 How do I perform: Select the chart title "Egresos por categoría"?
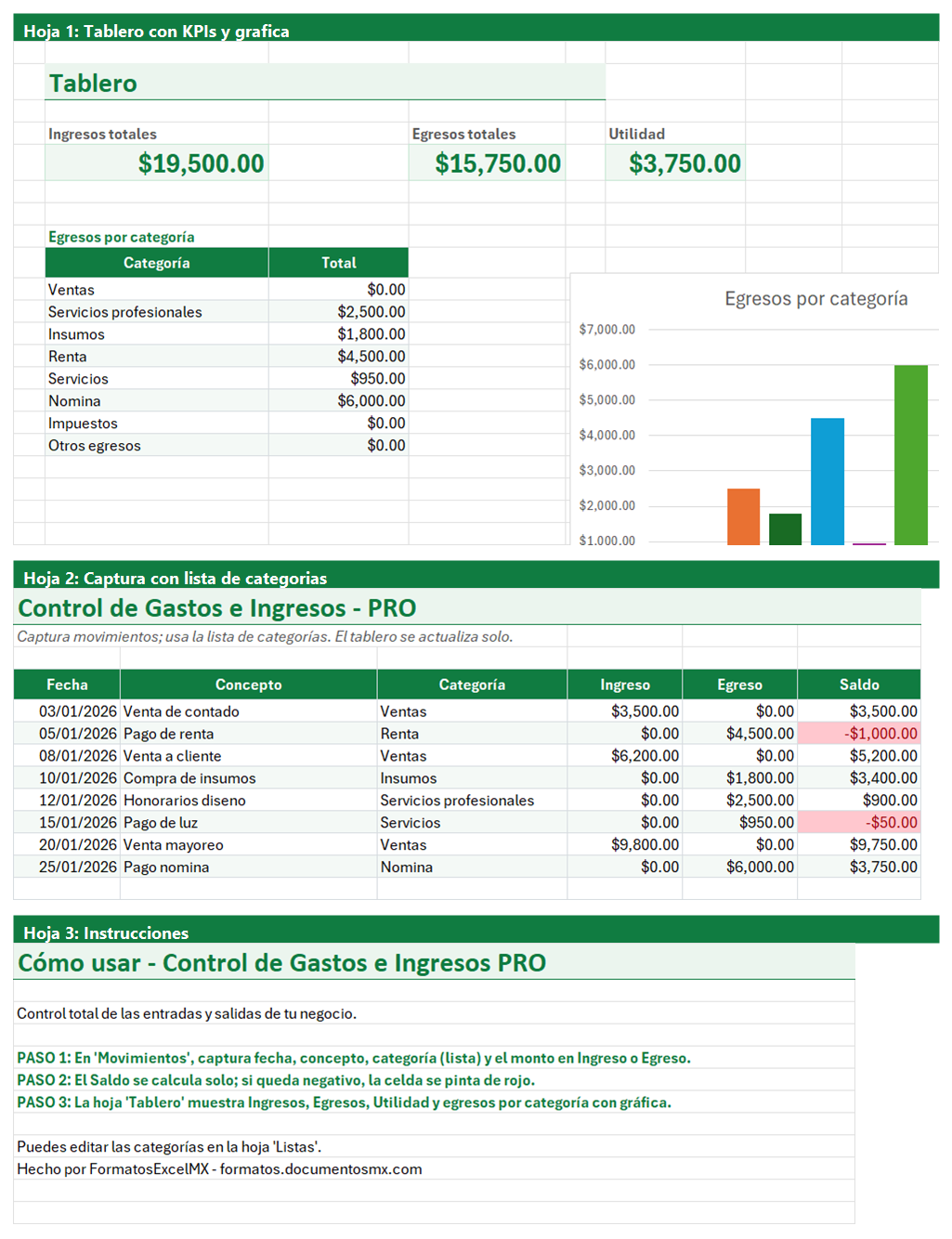click(816, 299)
